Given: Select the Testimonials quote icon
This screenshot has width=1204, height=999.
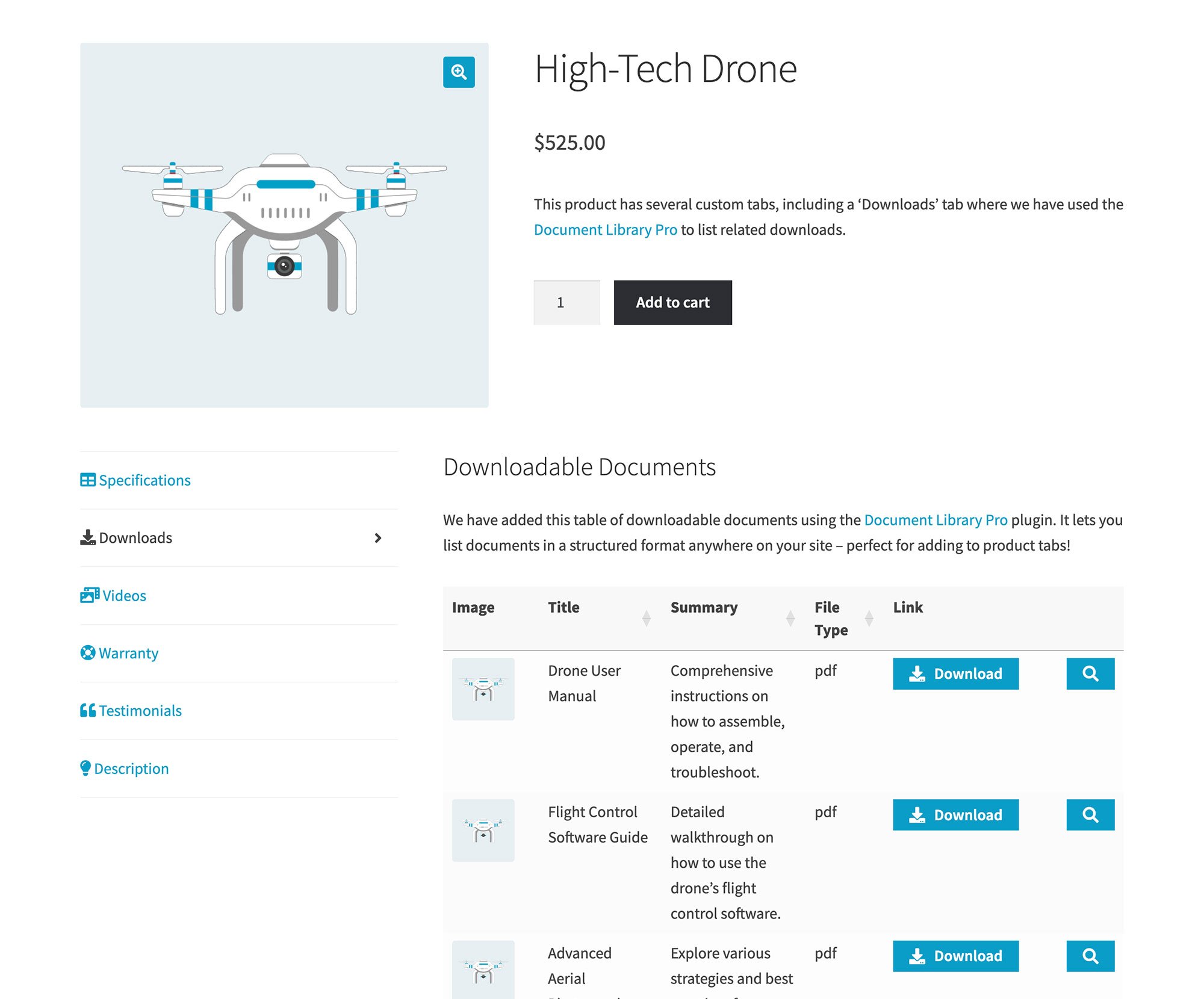Looking at the screenshot, I should click(x=87, y=710).
